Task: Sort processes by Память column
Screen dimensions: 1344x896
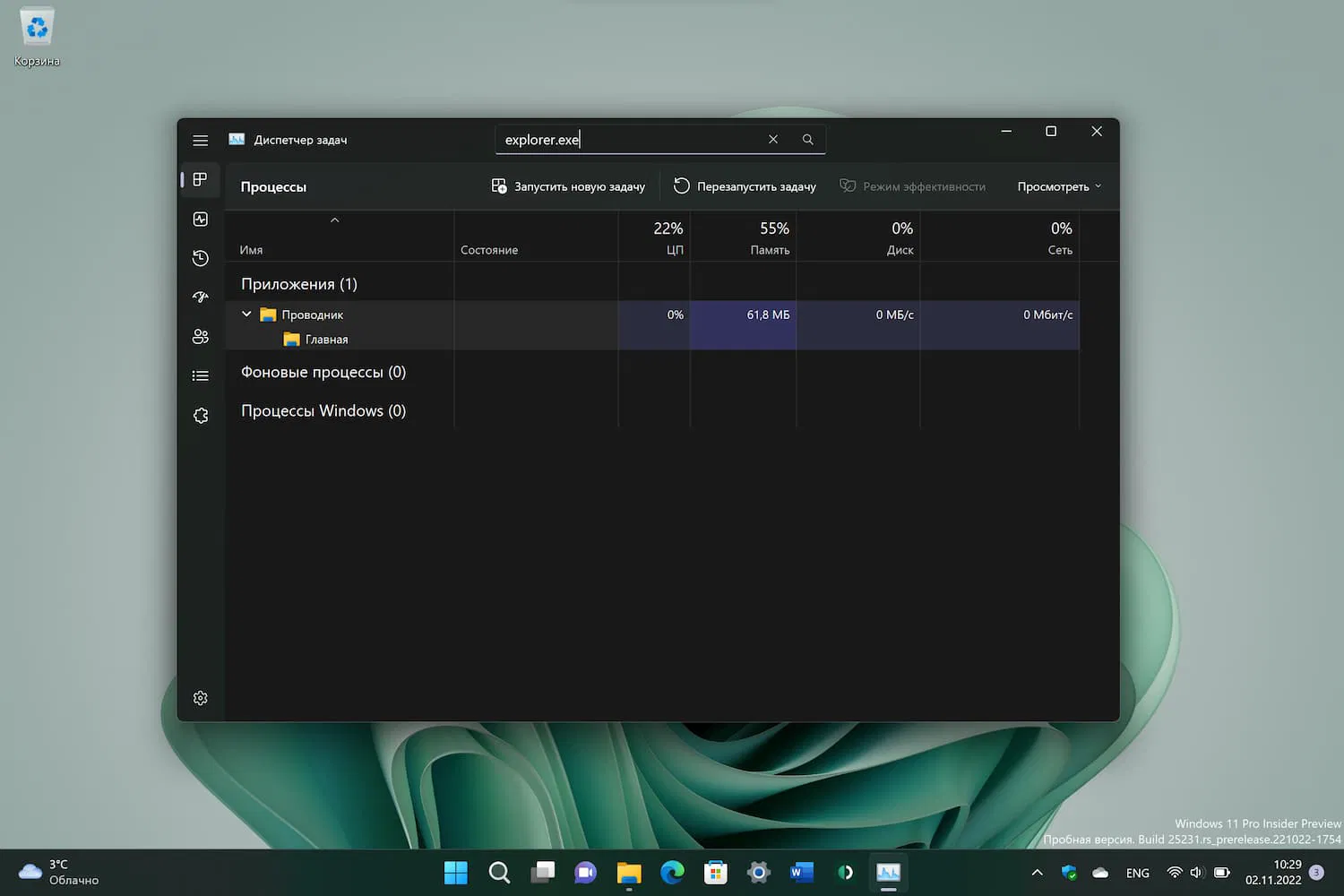Action: click(769, 239)
